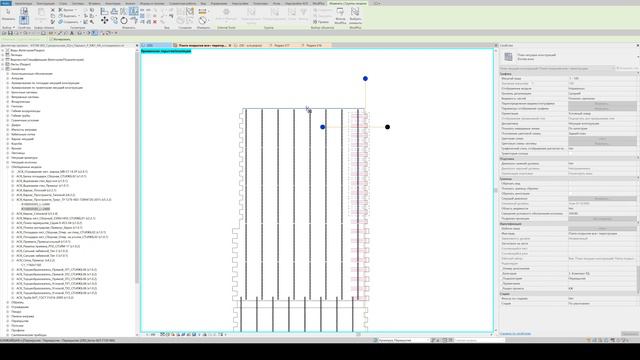
Task: Click the last large icon on the ribbon
Action: 355,12
